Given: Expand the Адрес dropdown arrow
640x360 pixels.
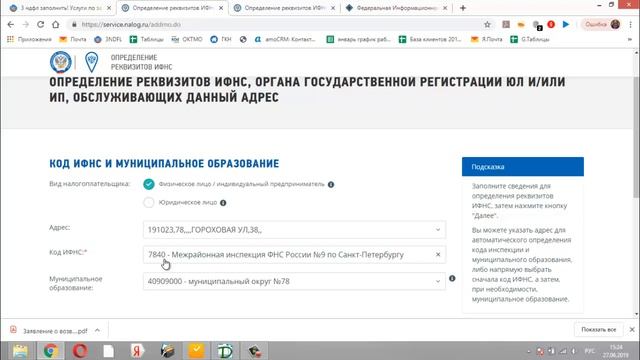Looking at the screenshot, I should click(438, 230).
